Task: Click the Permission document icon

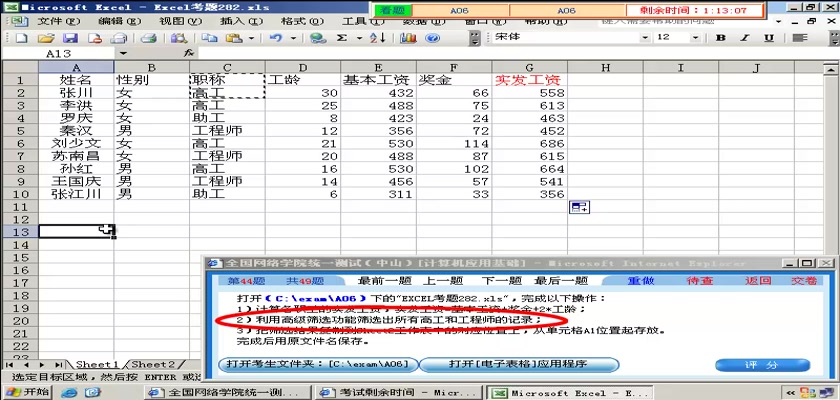Action: [x=95, y=38]
